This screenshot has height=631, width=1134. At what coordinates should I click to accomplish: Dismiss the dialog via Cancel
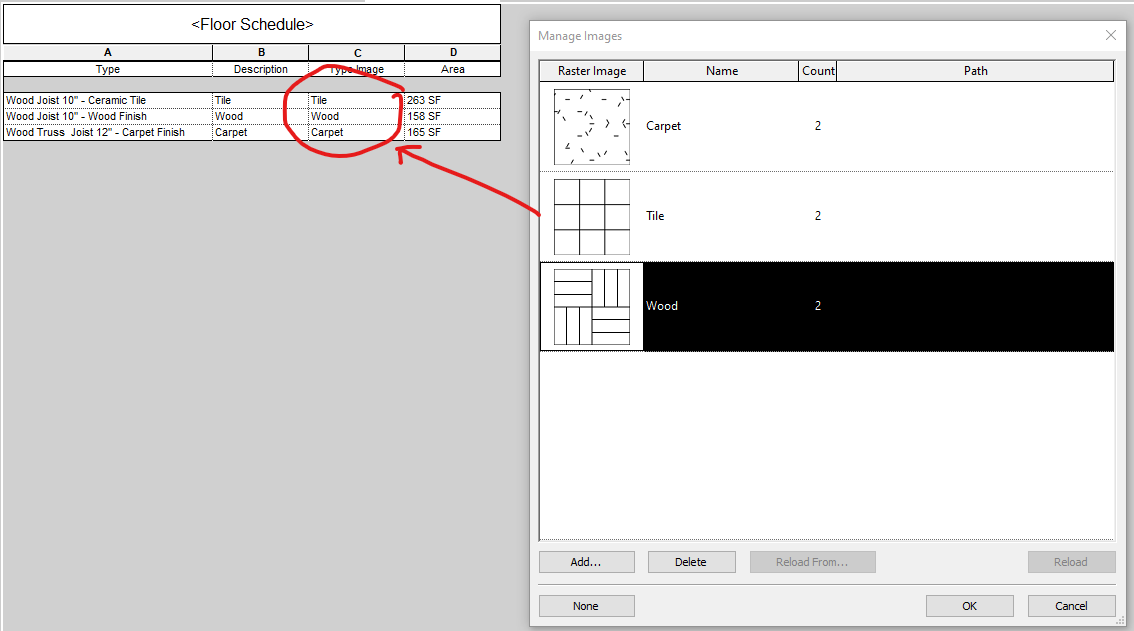click(x=1071, y=605)
